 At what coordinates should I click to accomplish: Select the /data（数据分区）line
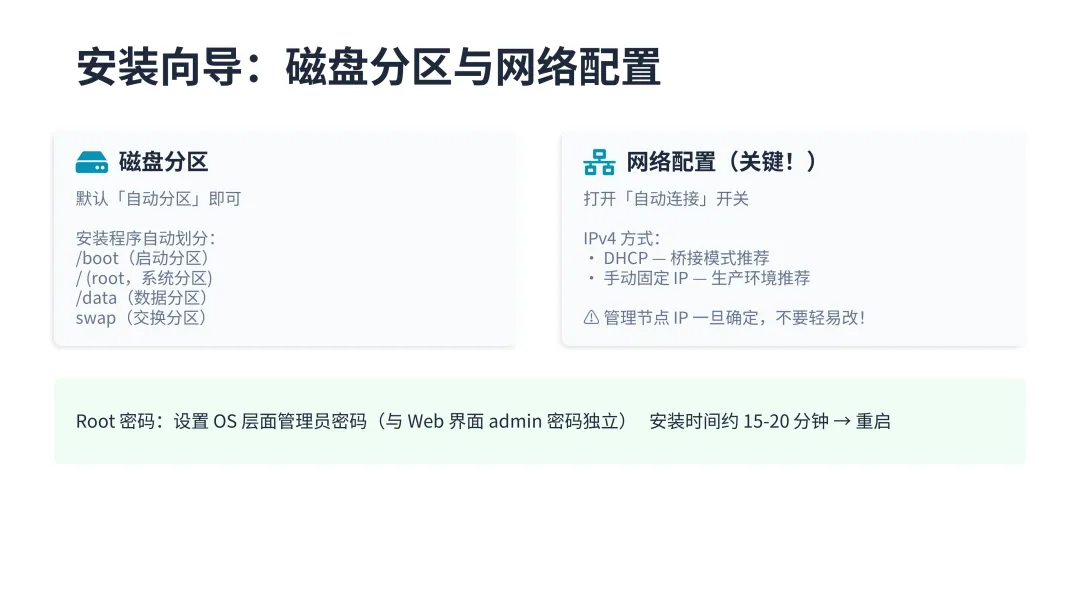point(142,298)
